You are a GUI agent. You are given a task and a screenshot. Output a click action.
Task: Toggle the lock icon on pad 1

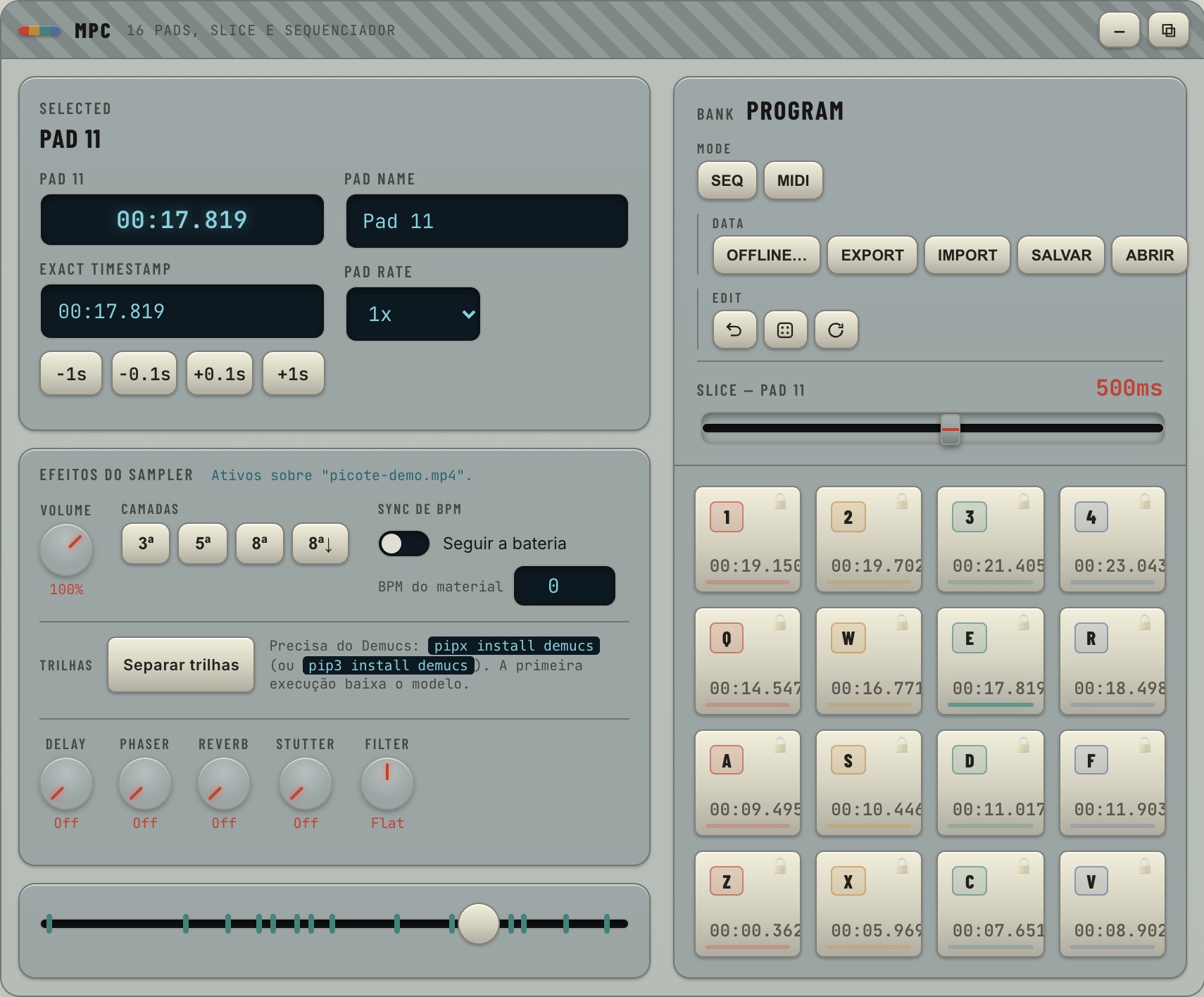(x=780, y=501)
